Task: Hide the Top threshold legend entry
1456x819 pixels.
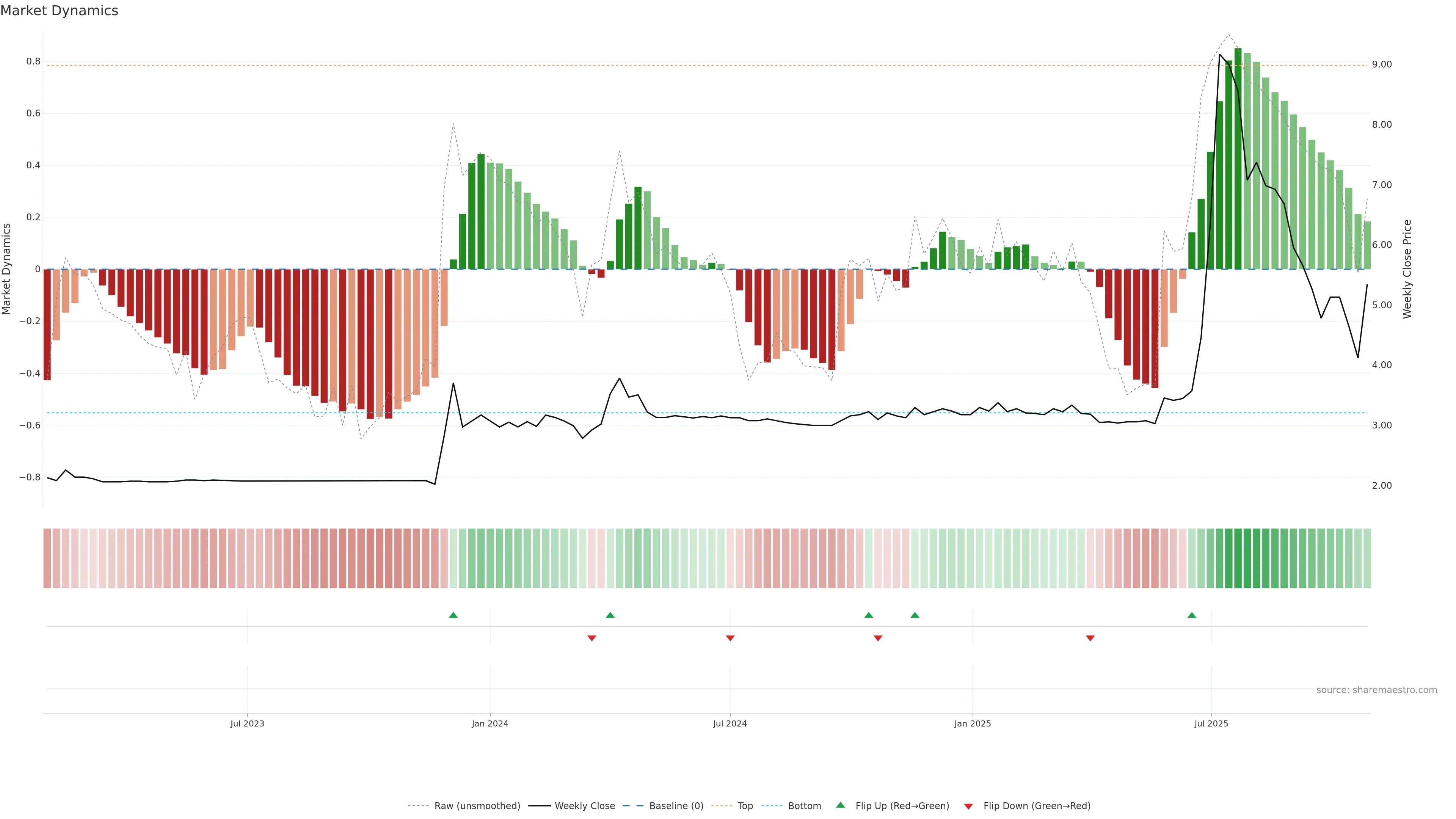Action: 745,806
